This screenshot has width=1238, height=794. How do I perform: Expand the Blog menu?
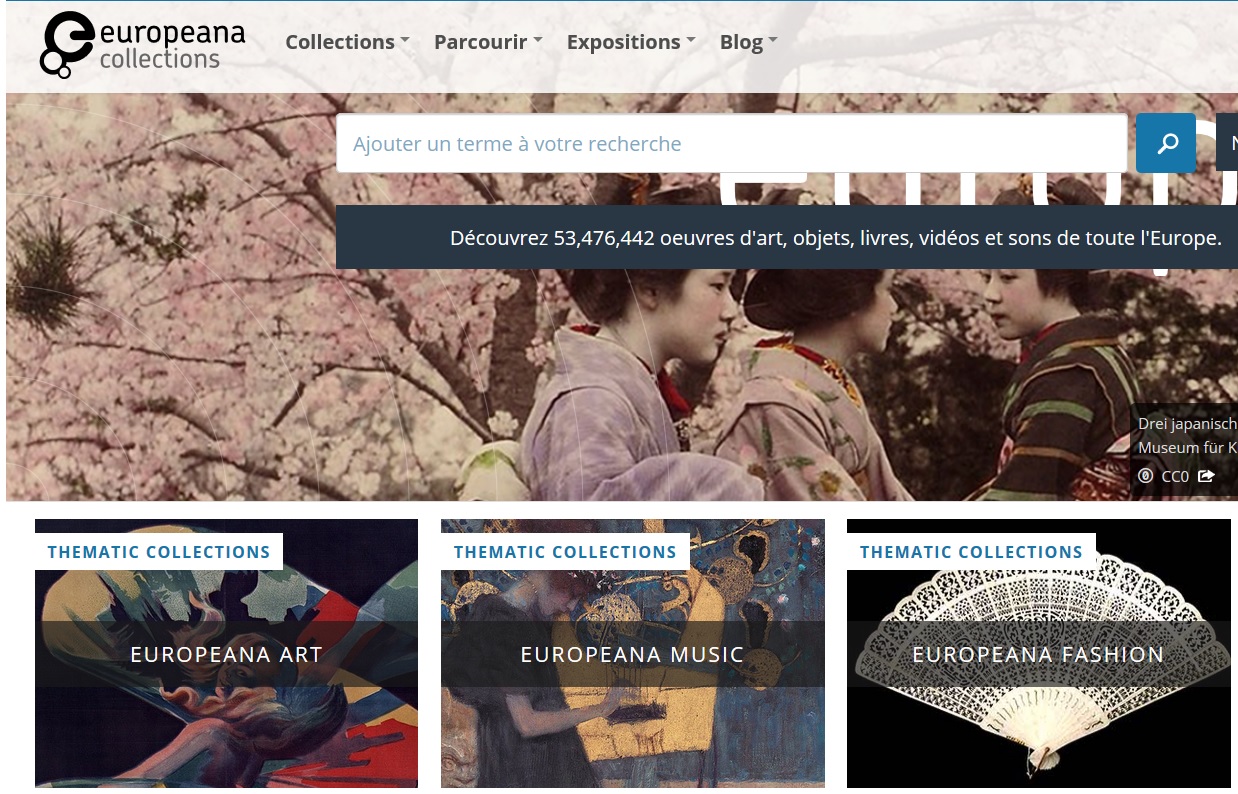748,42
